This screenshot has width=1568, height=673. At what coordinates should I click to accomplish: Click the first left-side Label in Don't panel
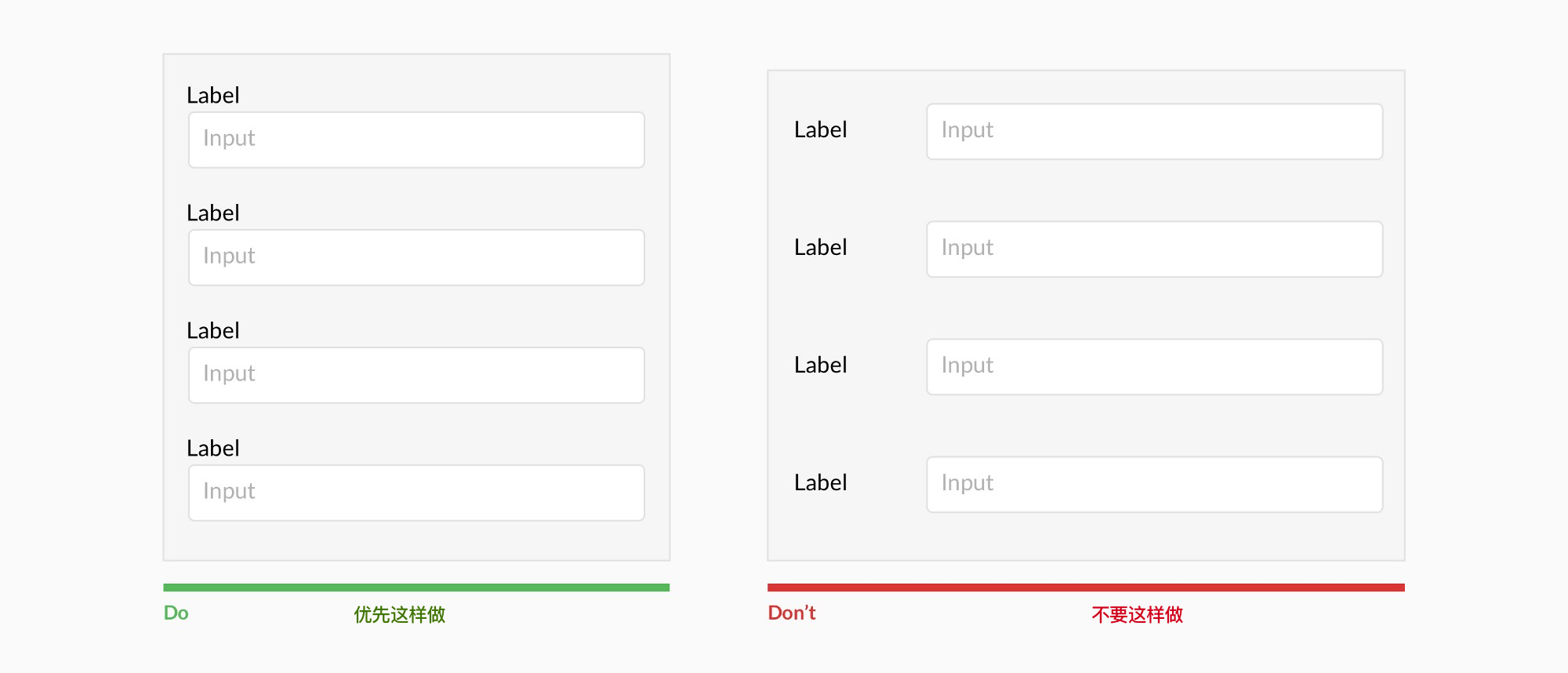pos(821,130)
